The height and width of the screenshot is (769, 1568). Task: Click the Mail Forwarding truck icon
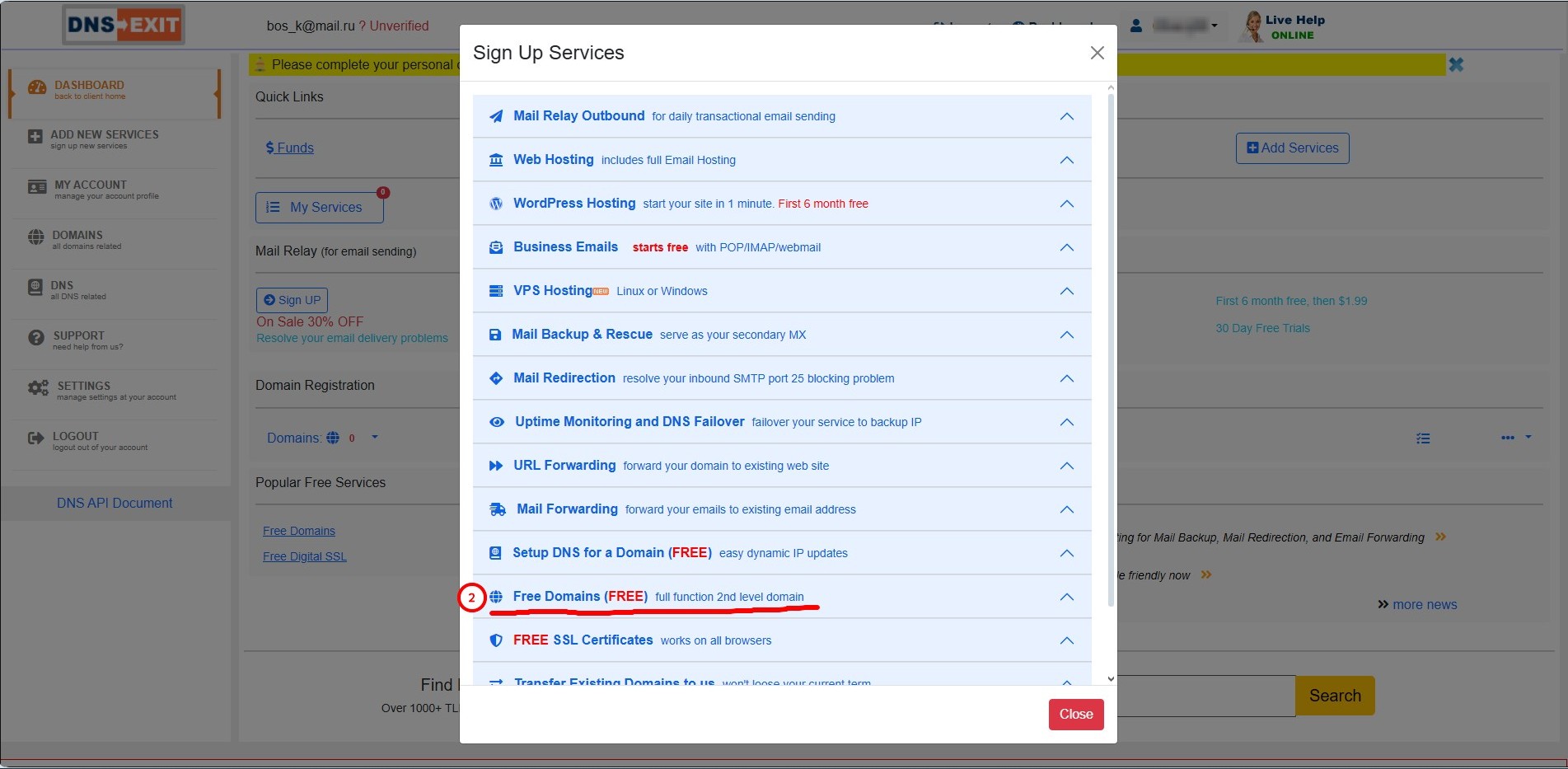click(x=498, y=509)
